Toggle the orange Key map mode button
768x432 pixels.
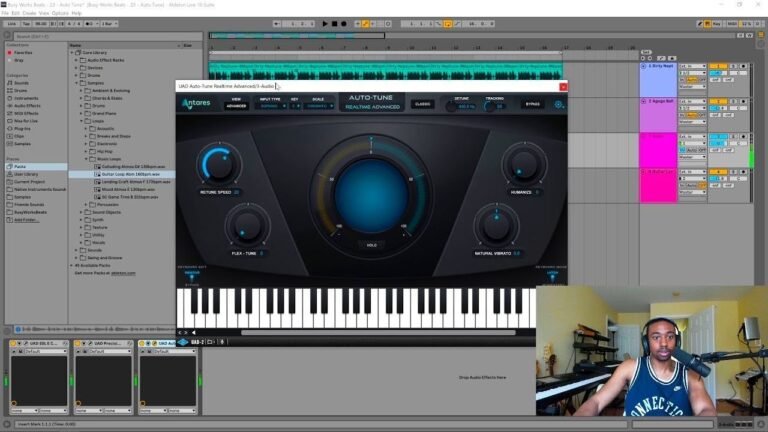click(x=708, y=24)
